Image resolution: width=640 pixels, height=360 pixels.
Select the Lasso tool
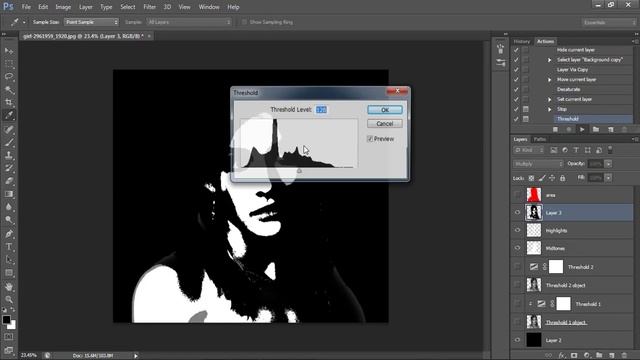[9, 77]
